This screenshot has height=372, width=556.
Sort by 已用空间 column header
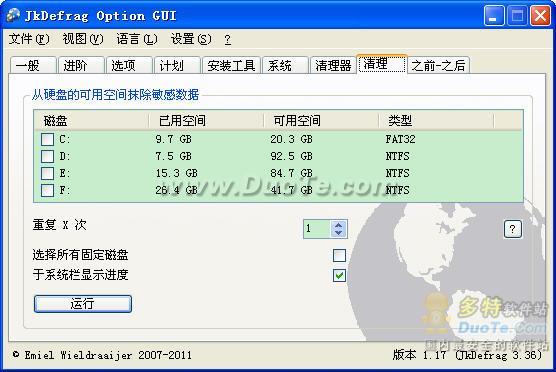coord(206,121)
